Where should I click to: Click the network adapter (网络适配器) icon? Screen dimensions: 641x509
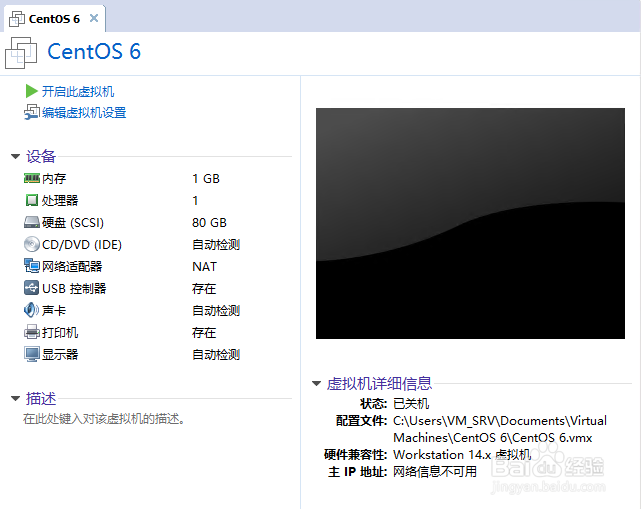32,266
